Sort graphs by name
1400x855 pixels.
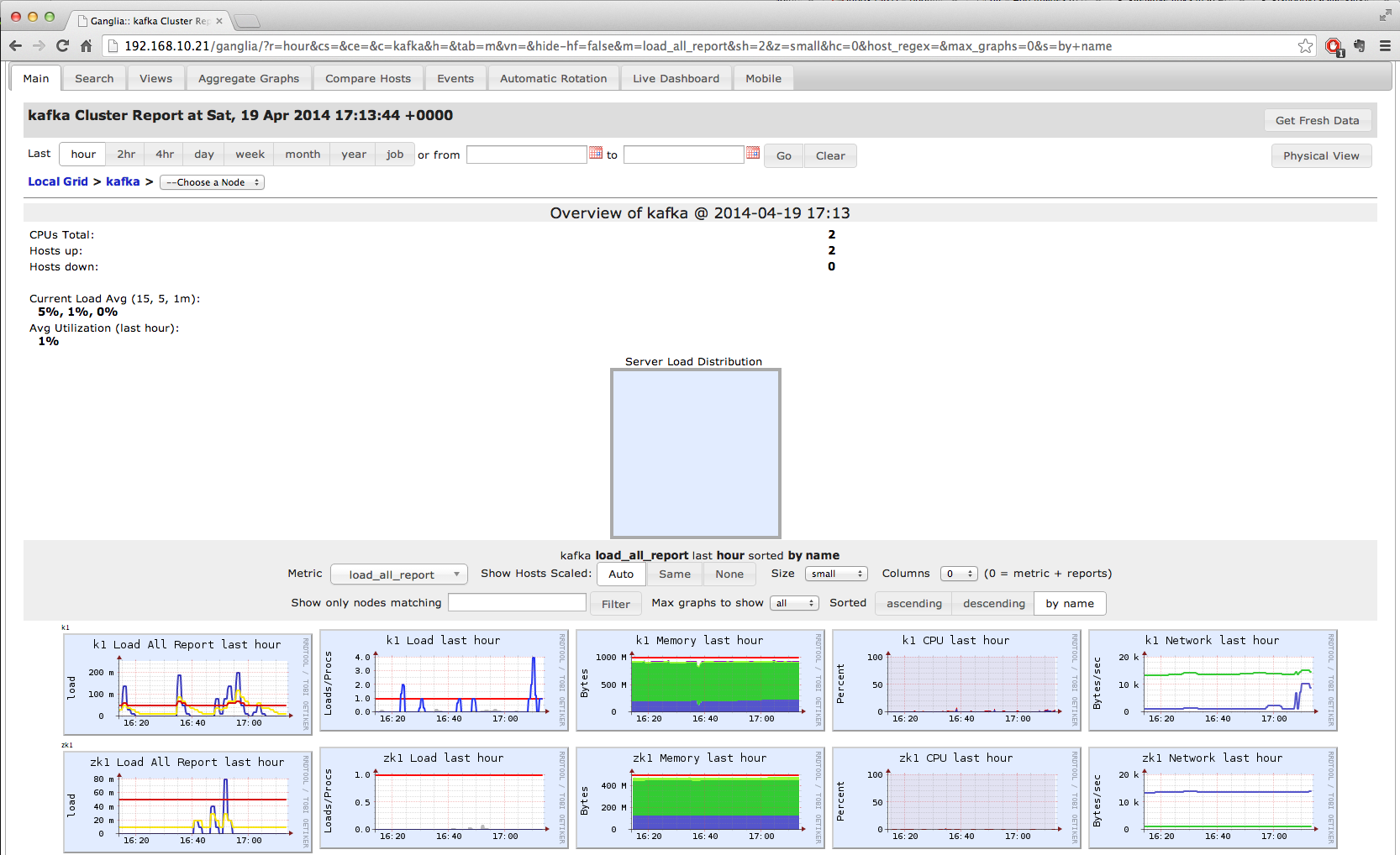click(1070, 604)
